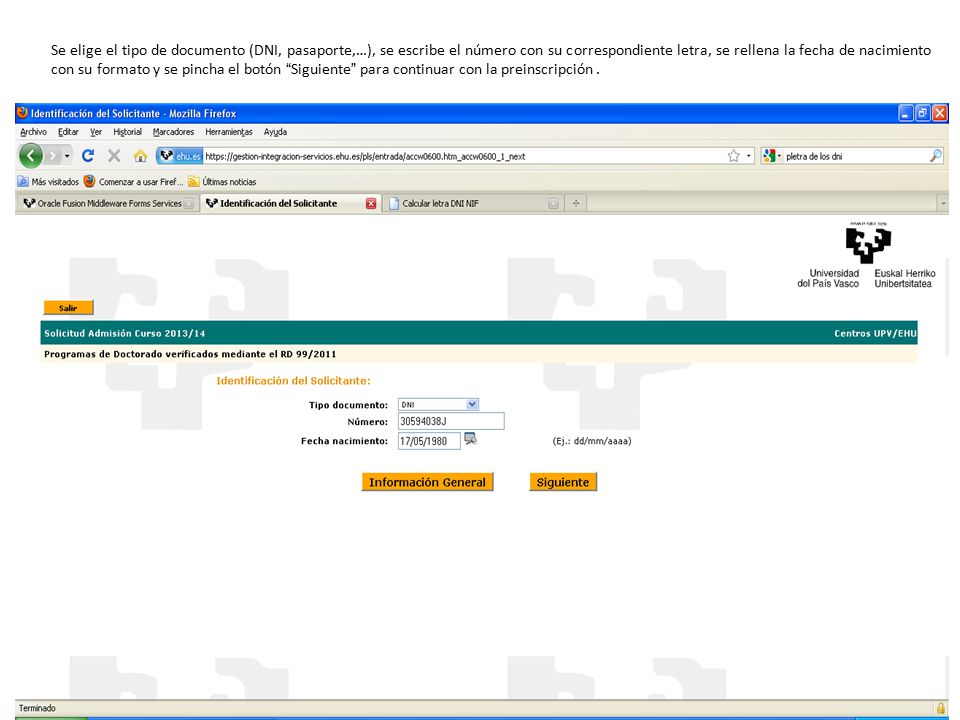The height and width of the screenshot is (720, 960).
Task: Open the calendar picker icon
Action: (x=470, y=438)
